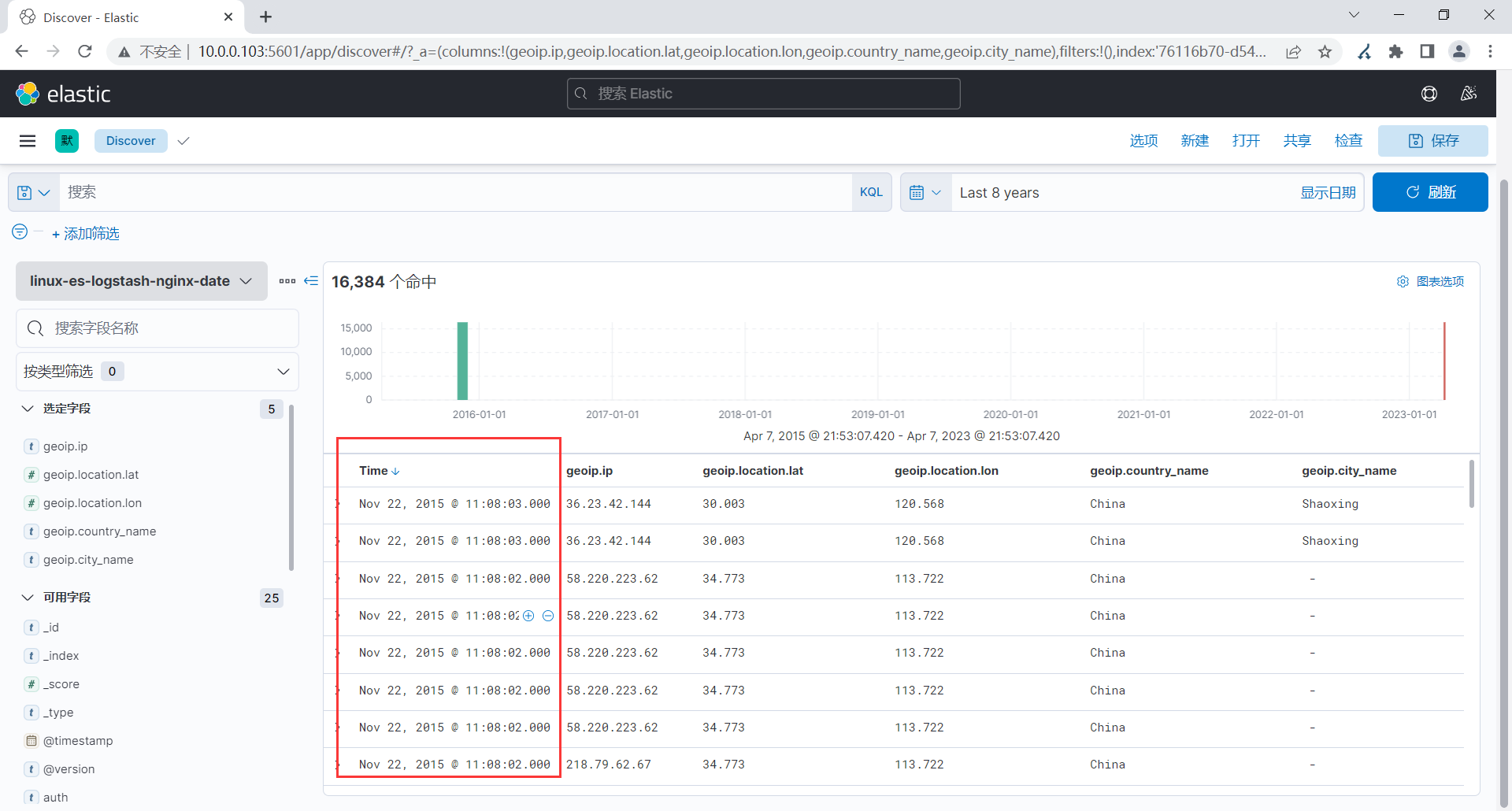Viewport: 1512px width, 811px height.
Task: Expand the Discover breadcrumb chevron
Action: (183, 141)
